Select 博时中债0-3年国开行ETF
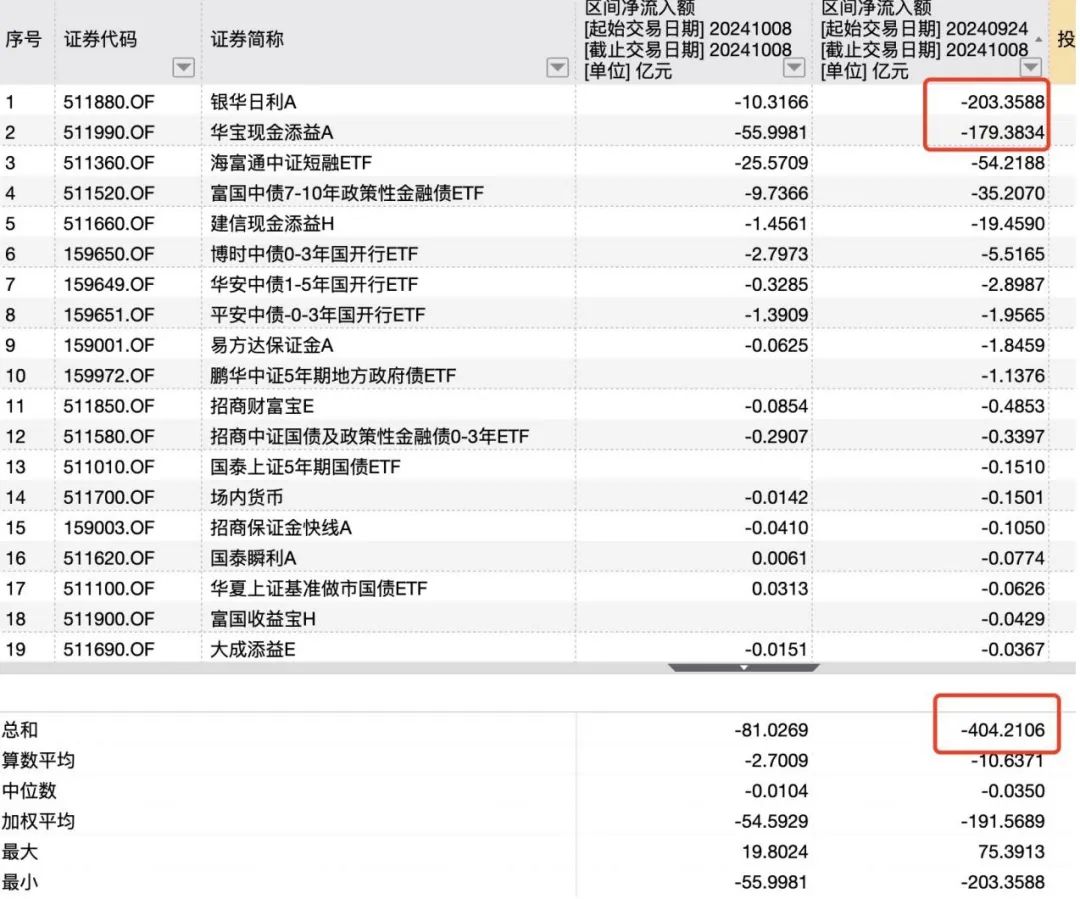Viewport: 1080px width, 899px height. (525, 254)
